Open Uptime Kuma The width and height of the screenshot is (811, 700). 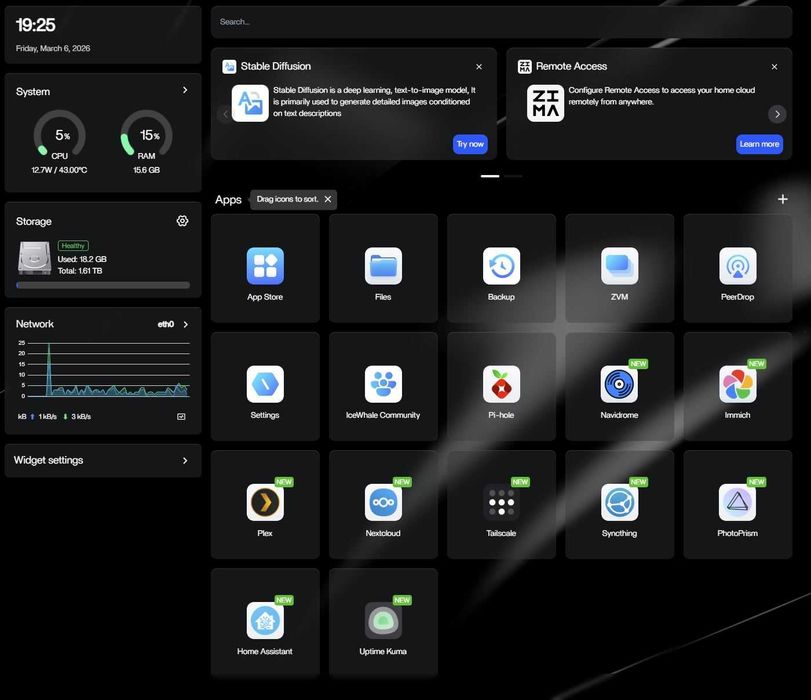point(383,622)
